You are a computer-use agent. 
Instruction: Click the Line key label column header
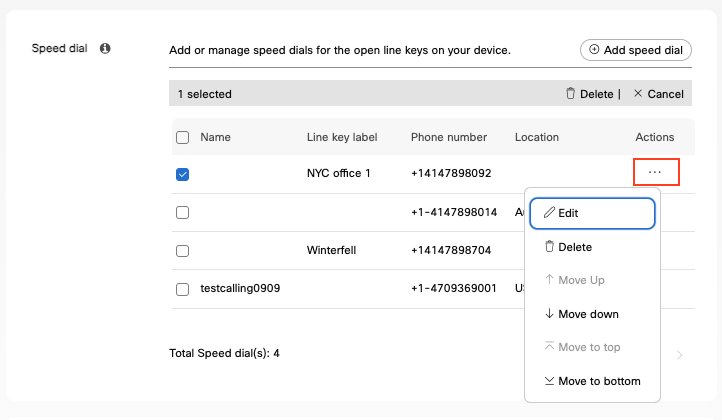pyautogui.click(x=342, y=137)
